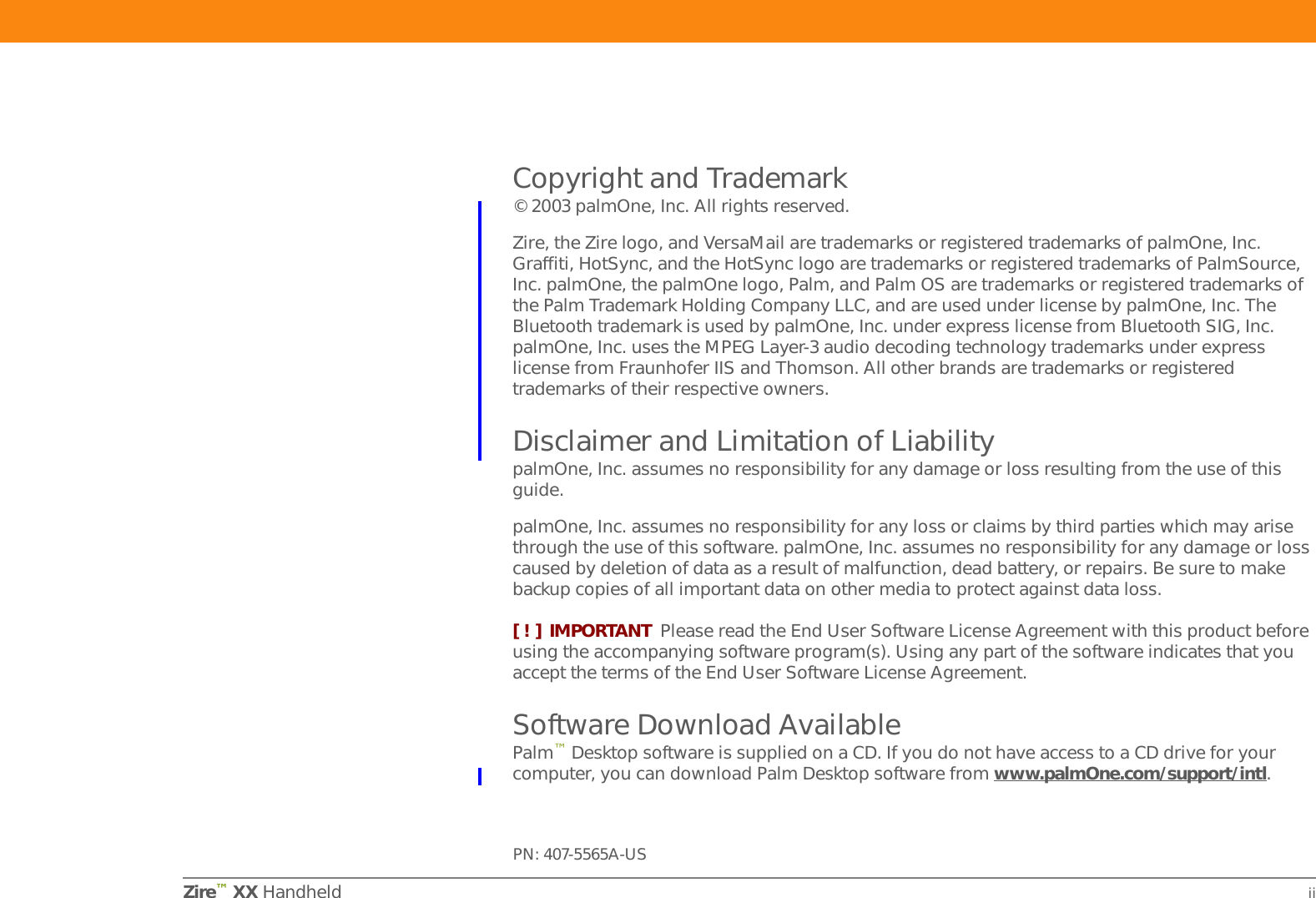
Task: Click the part number PN: 407-5565A-US
Action: (x=579, y=855)
